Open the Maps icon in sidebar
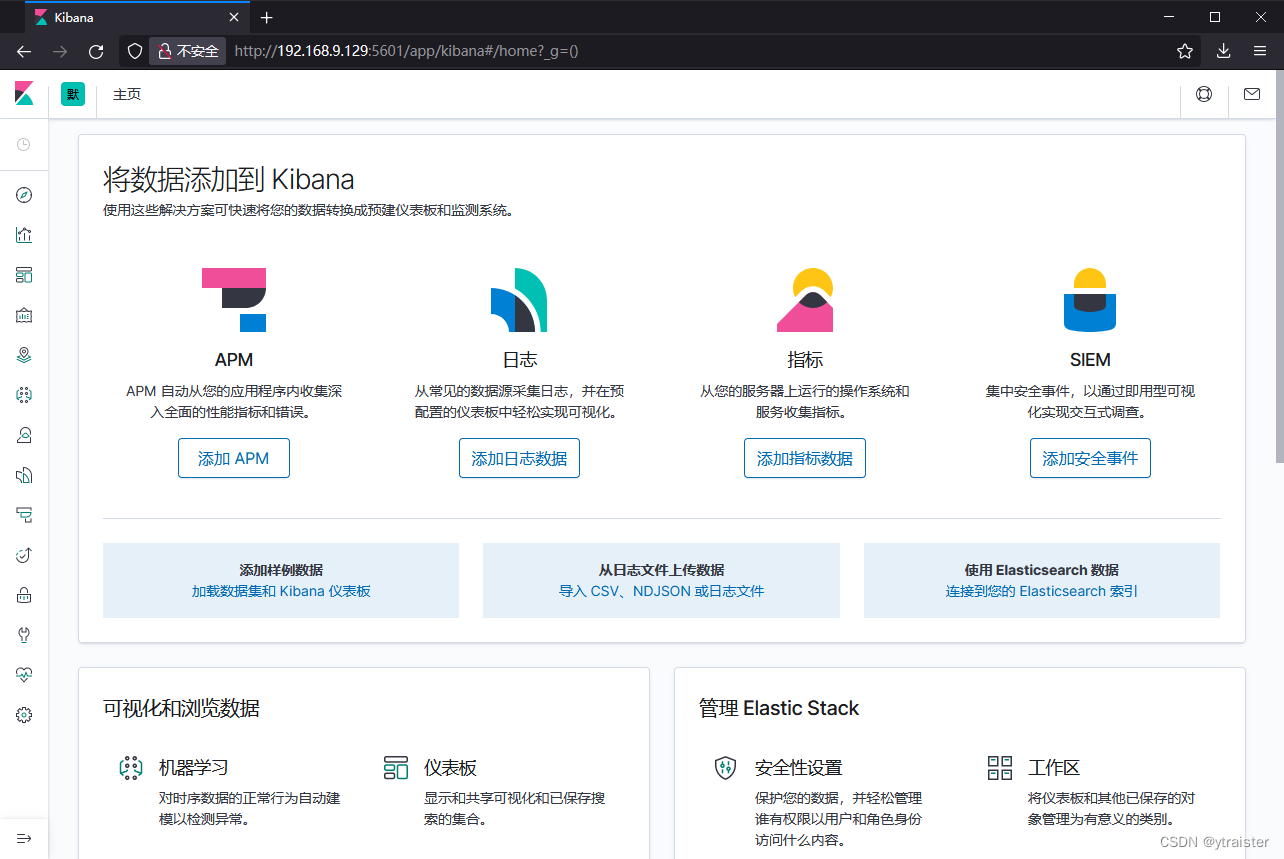The height and width of the screenshot is (859, 1284). (x=24, y=355)
